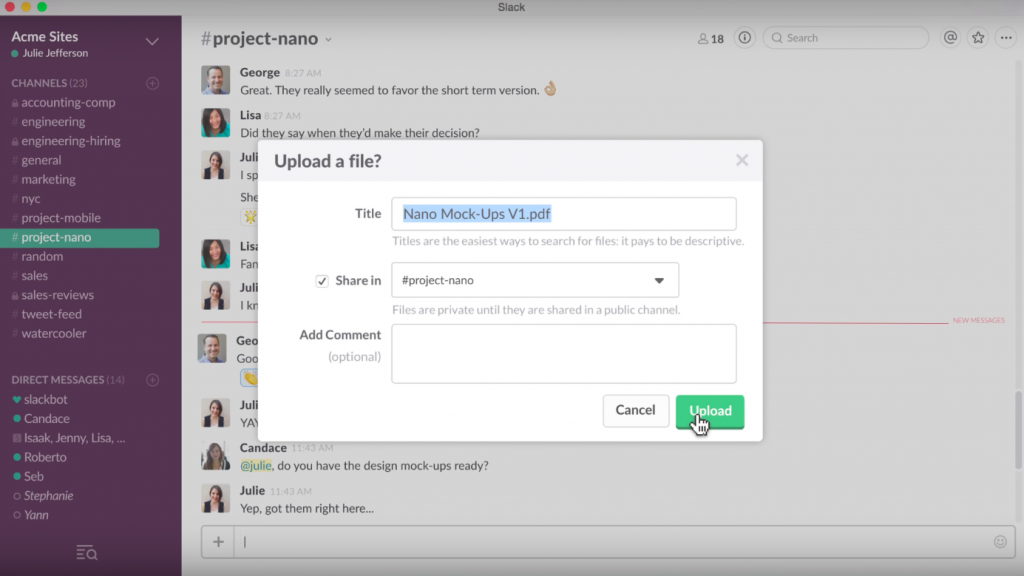
Task: Uncheck the Share in checkbox
Action: click(x=322, y=281)
